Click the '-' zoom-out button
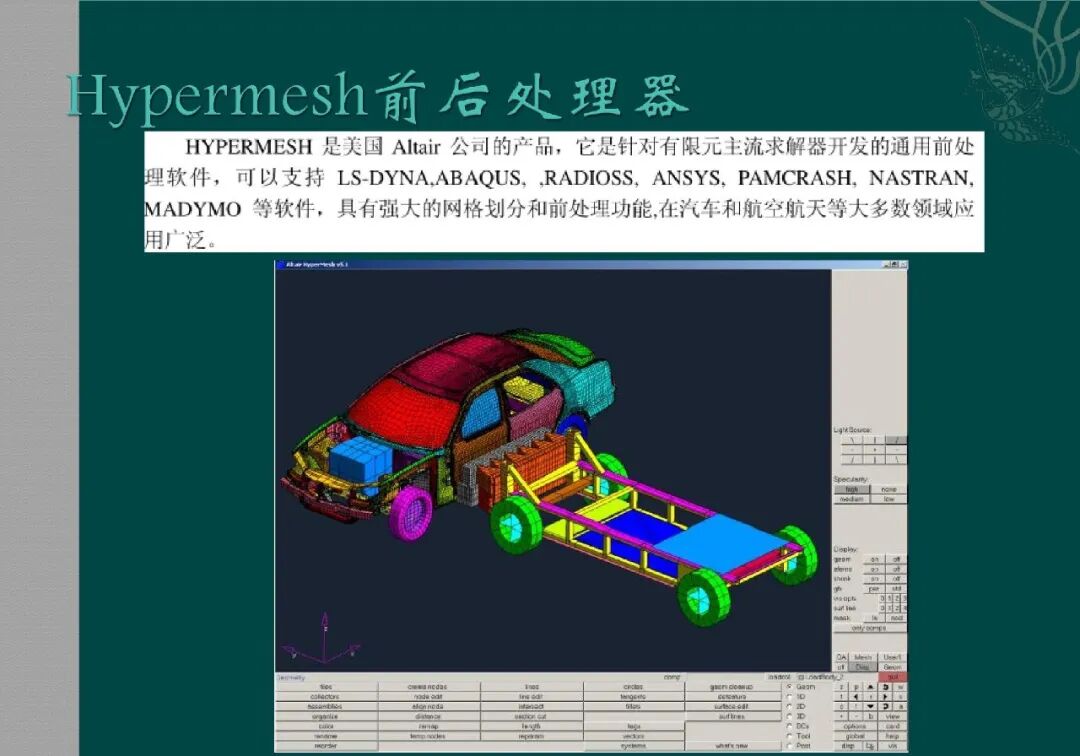The height and width of the screenshot is (756, 1080). coord(856,716)
